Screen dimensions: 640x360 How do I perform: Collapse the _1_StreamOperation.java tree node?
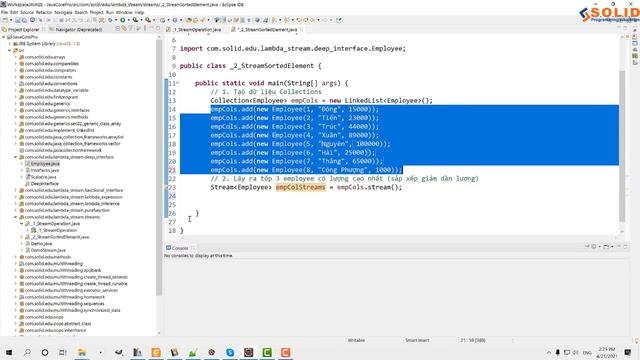(x=22, y=224)
